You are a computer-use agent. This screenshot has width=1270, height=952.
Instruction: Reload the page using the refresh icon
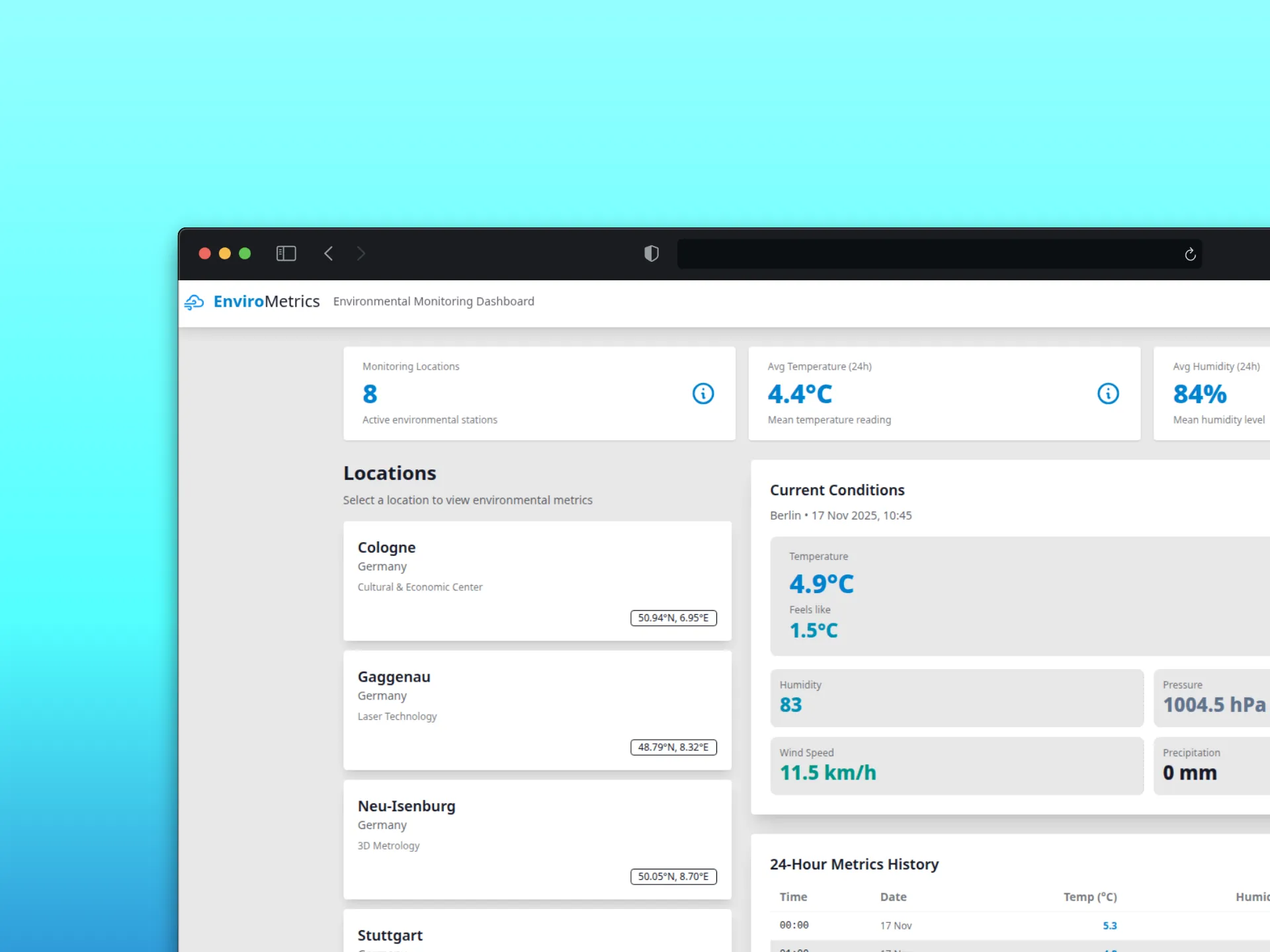pyautogui.click(x=1190, y=254)
